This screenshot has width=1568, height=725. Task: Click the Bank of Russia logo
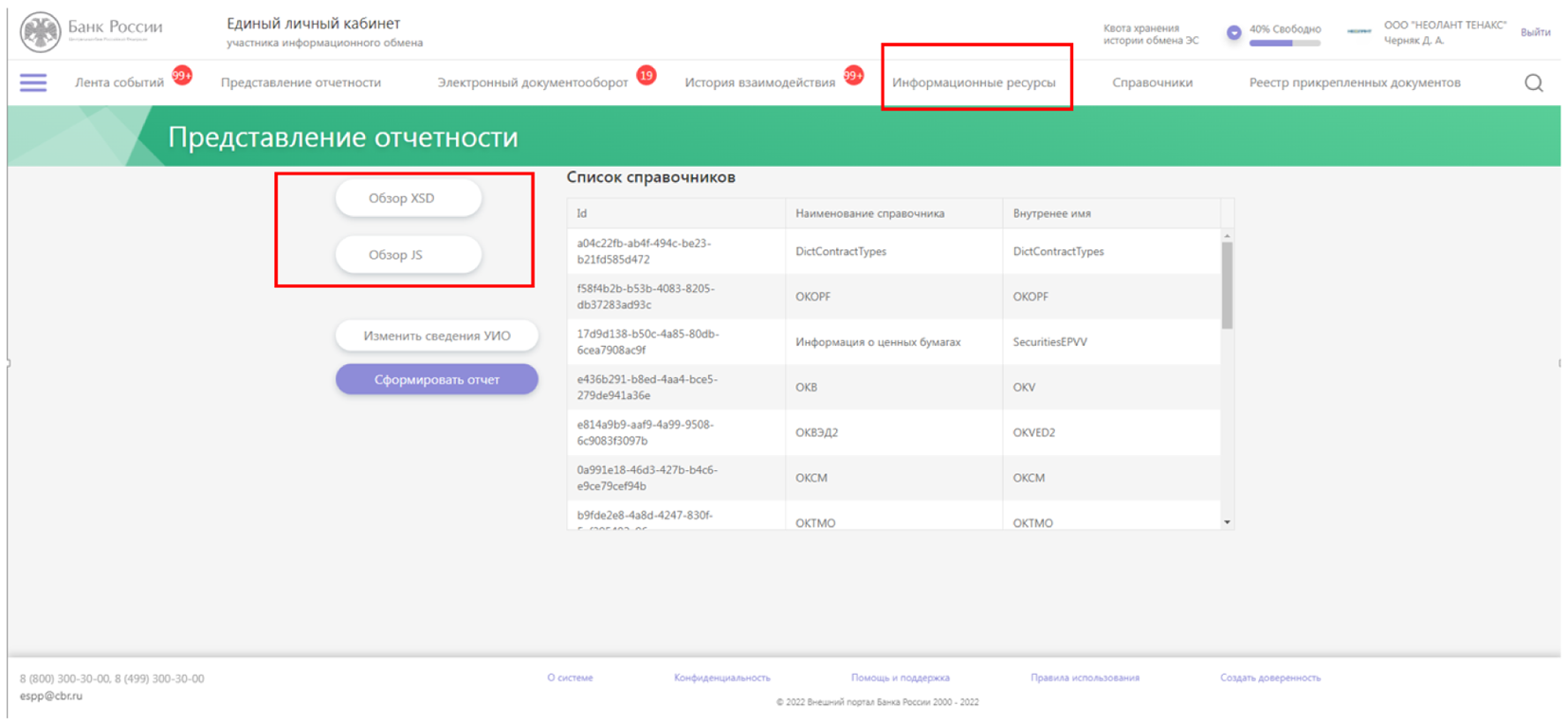coord(41,31)
